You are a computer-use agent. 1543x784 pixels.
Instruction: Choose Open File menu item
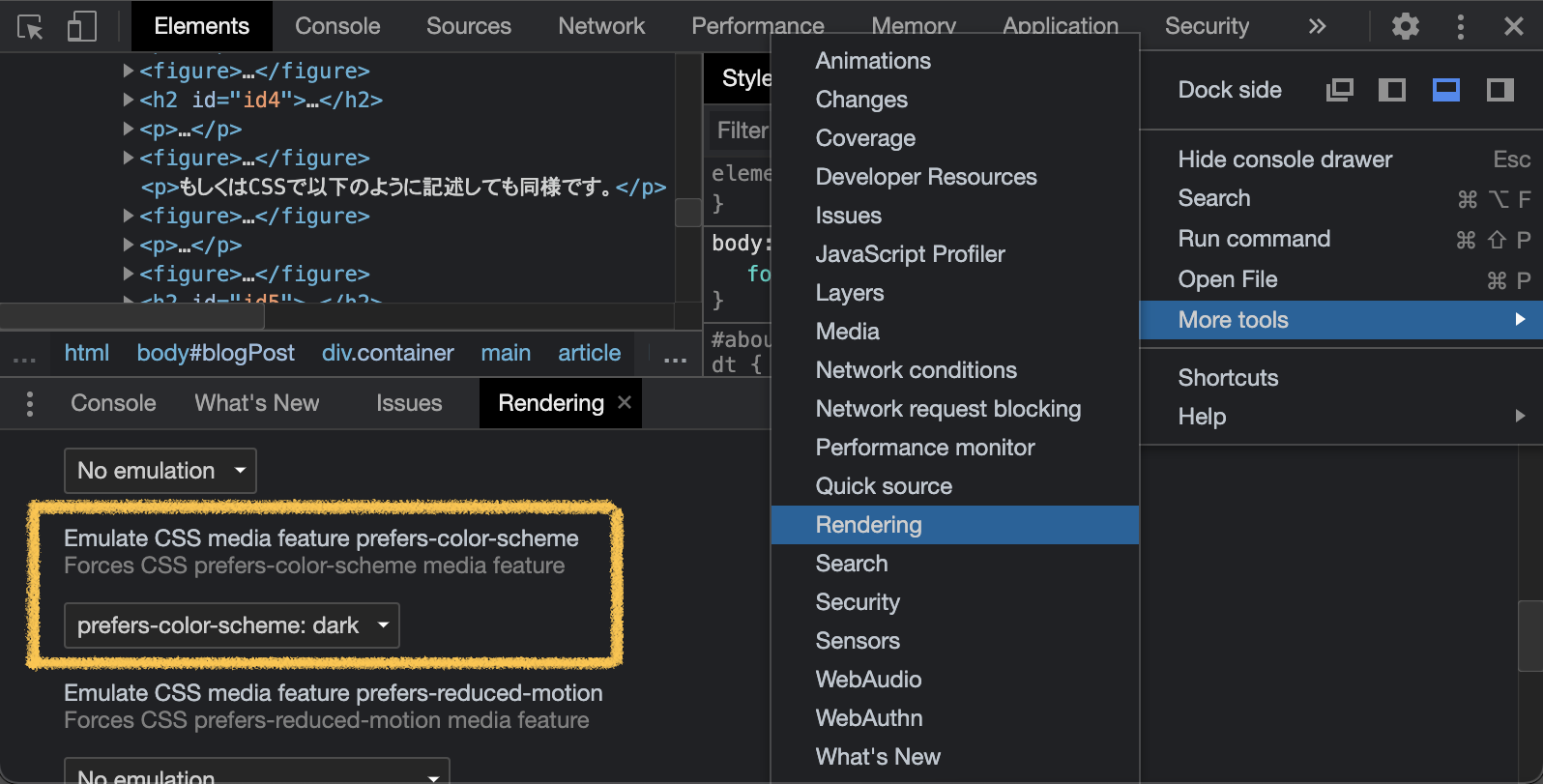click(x=1342, y=279)
